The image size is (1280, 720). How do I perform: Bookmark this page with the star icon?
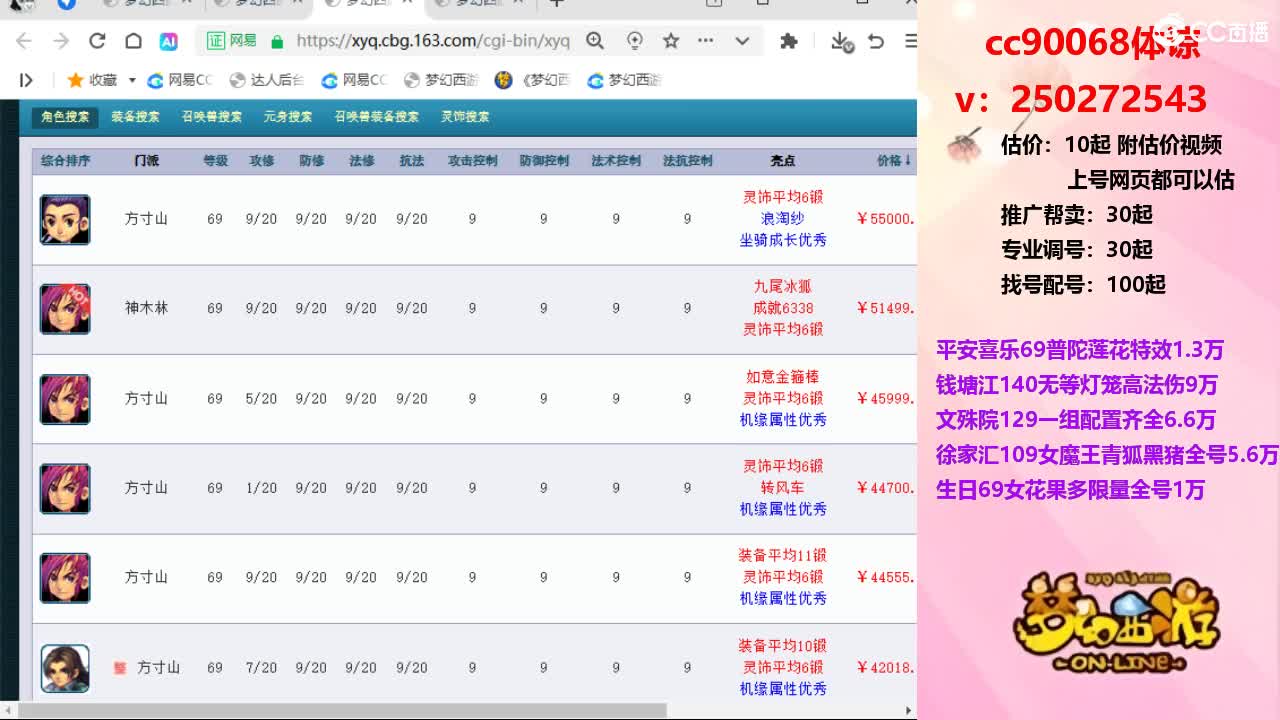tap(671, 41)
